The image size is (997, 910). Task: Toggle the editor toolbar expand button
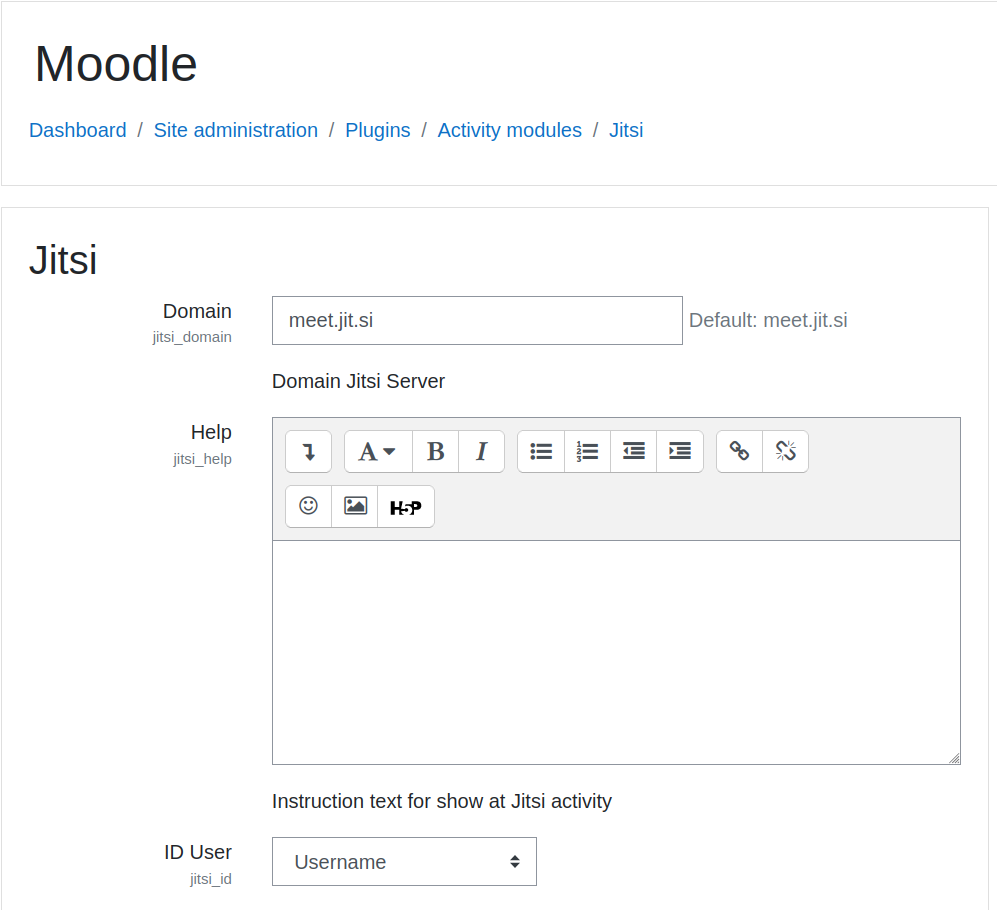pyautogui.click(x=308, y=452)
